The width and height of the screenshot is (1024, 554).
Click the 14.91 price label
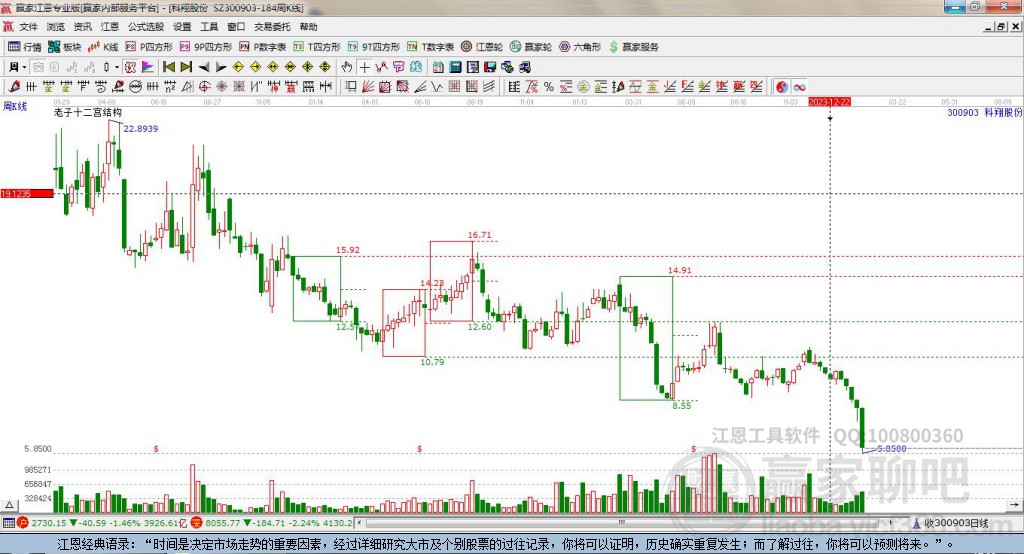[x=679, y=270]
